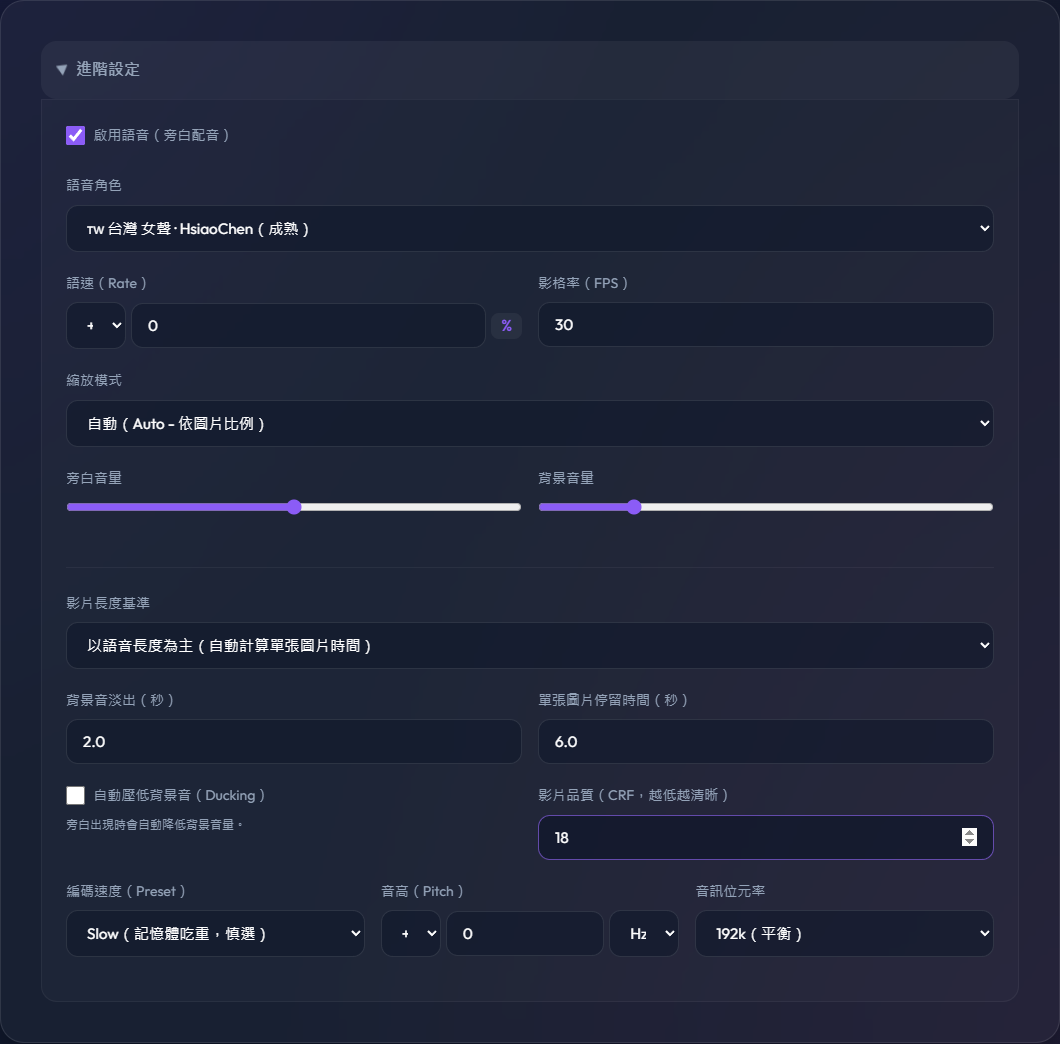This screenshot has height=1044, width=1060.
Task: Click the 旁白出現時會自動降低背景音量 hint text
Action: (x=155, y=824)
